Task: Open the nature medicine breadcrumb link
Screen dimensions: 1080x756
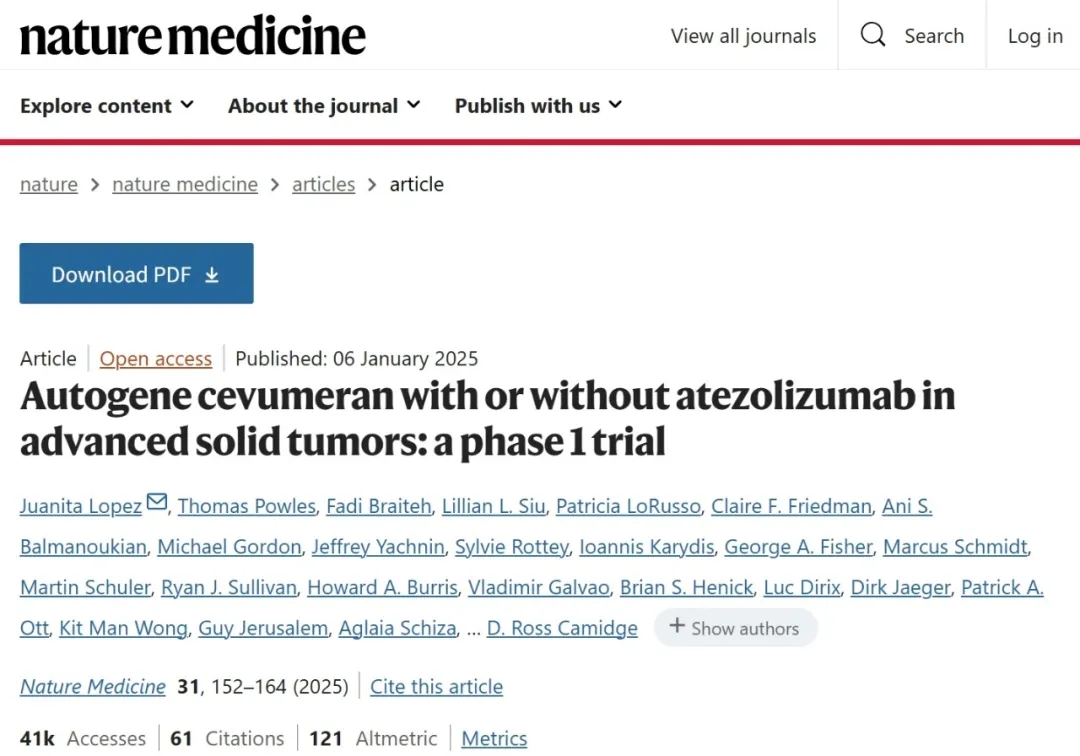Action: [x=185, y=185]
